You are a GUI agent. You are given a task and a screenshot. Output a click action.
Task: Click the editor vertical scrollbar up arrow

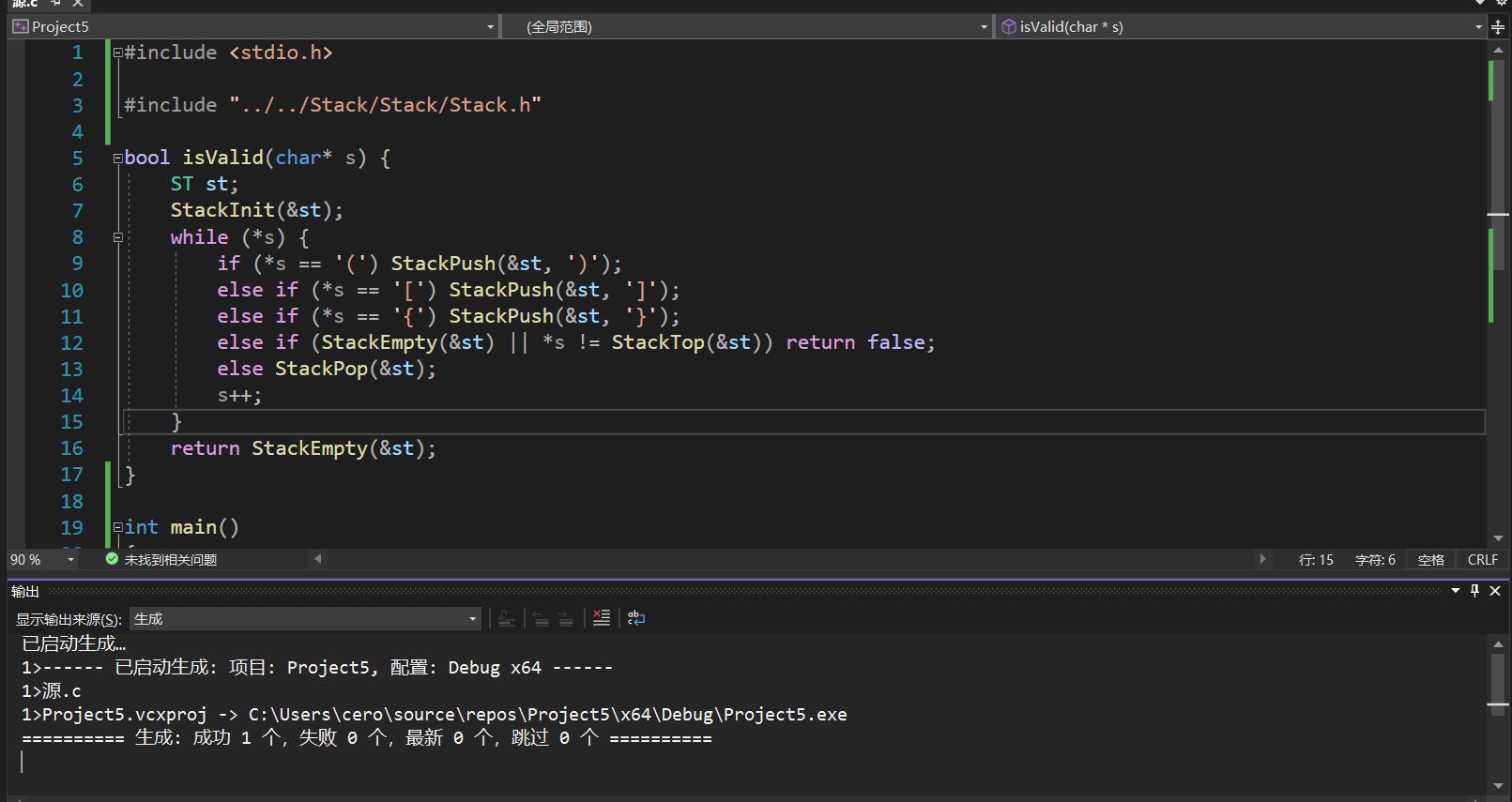coord(1498,50)
